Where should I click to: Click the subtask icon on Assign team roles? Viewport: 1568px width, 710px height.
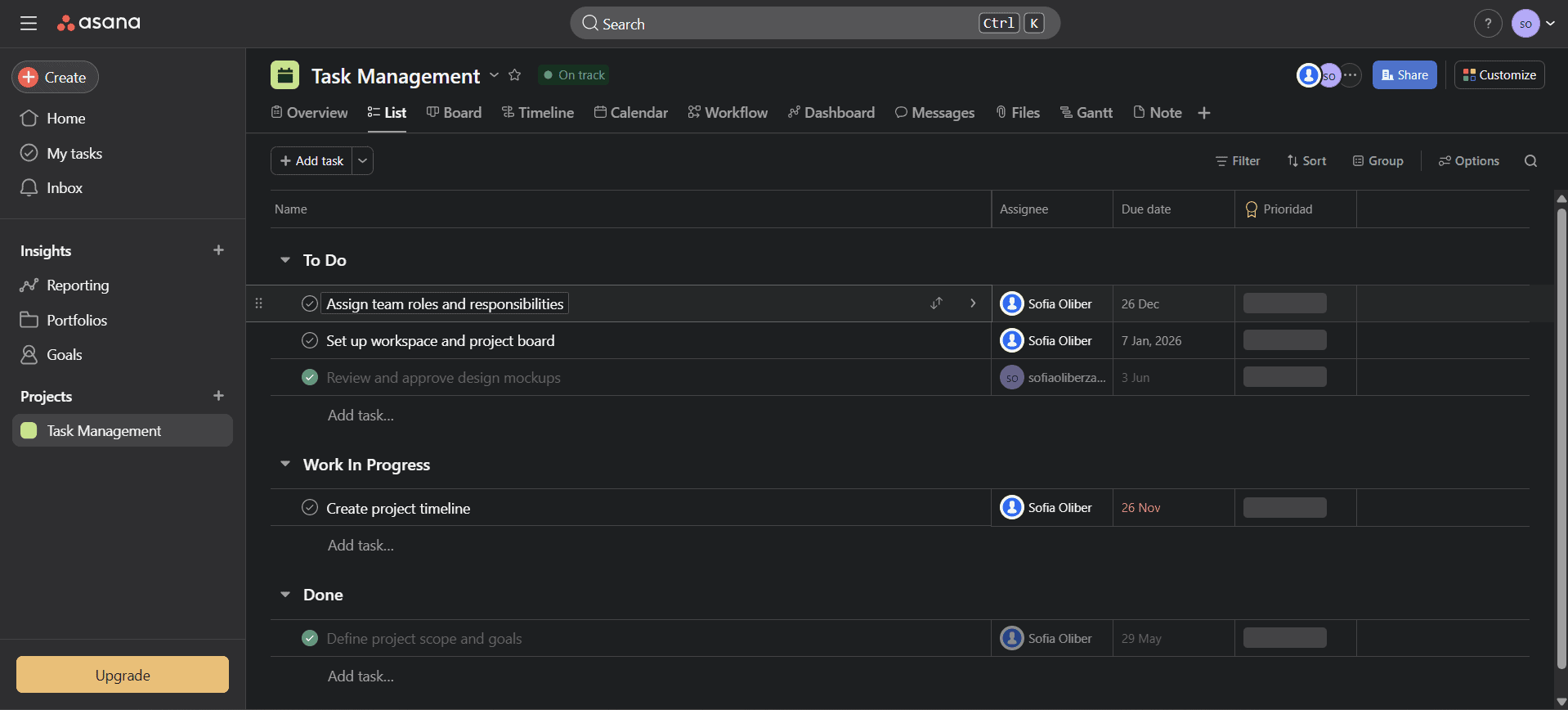click(x=936, y=303)
